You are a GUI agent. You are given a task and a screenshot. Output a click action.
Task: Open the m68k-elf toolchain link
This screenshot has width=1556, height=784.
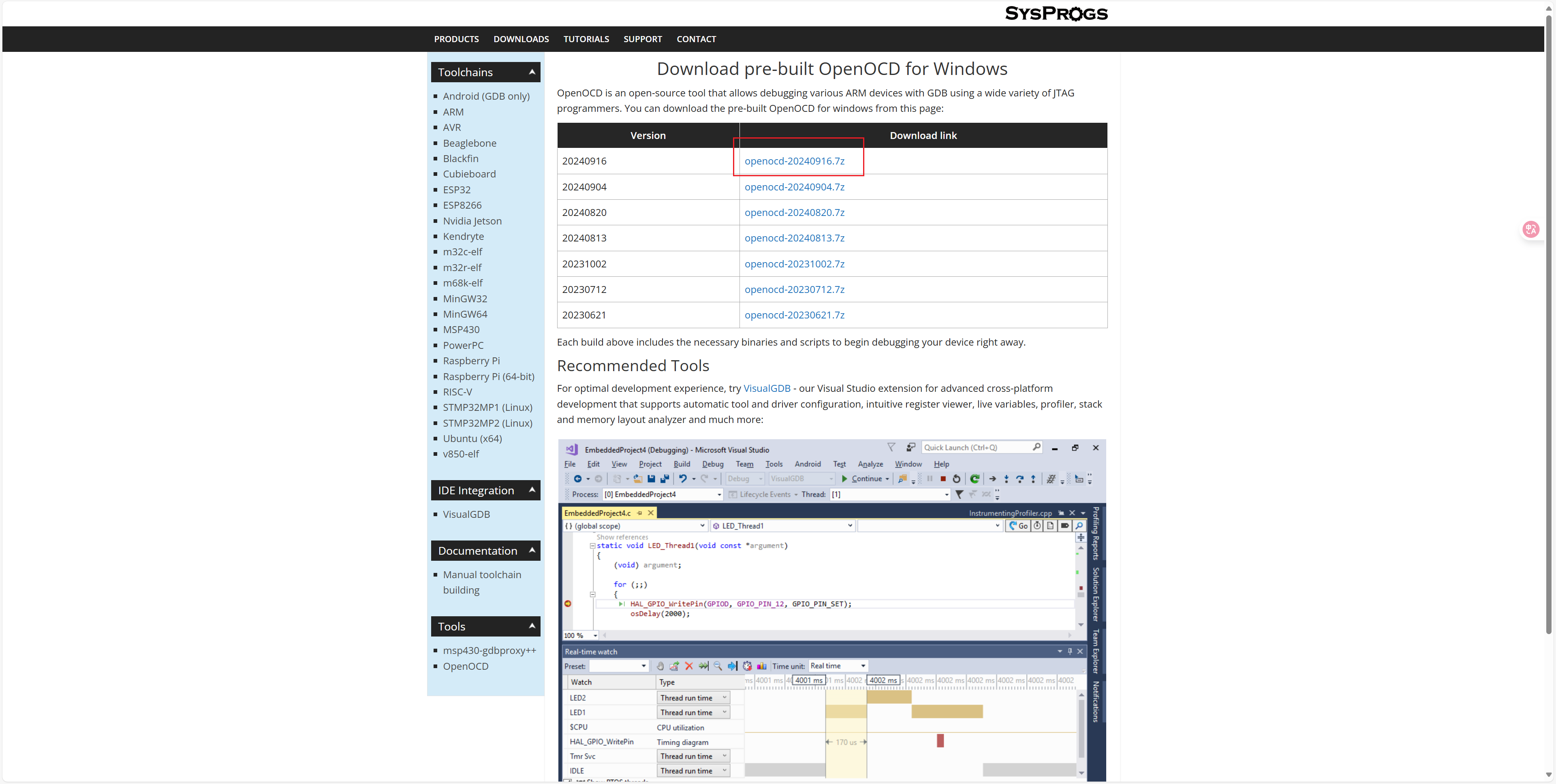pos(463,283)
